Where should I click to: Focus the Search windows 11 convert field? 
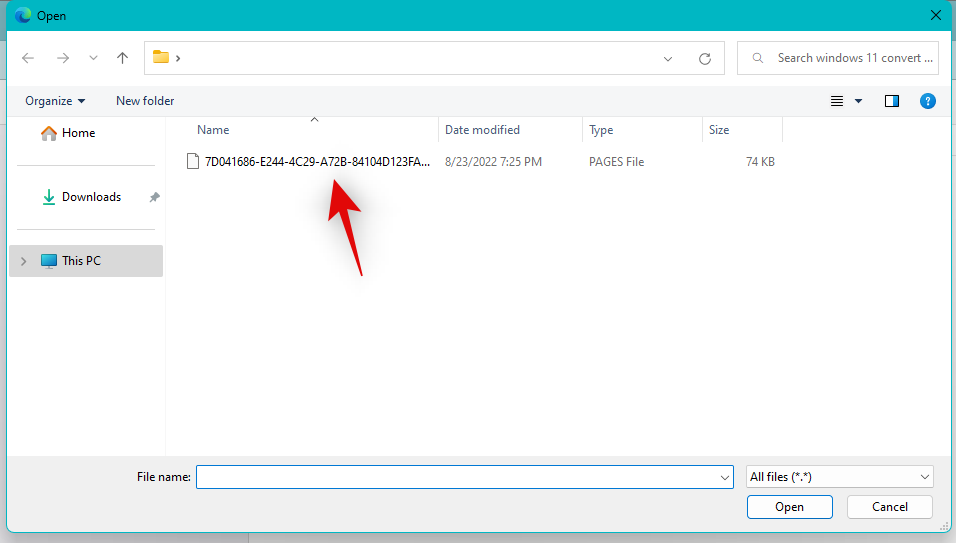pos(838,58)
